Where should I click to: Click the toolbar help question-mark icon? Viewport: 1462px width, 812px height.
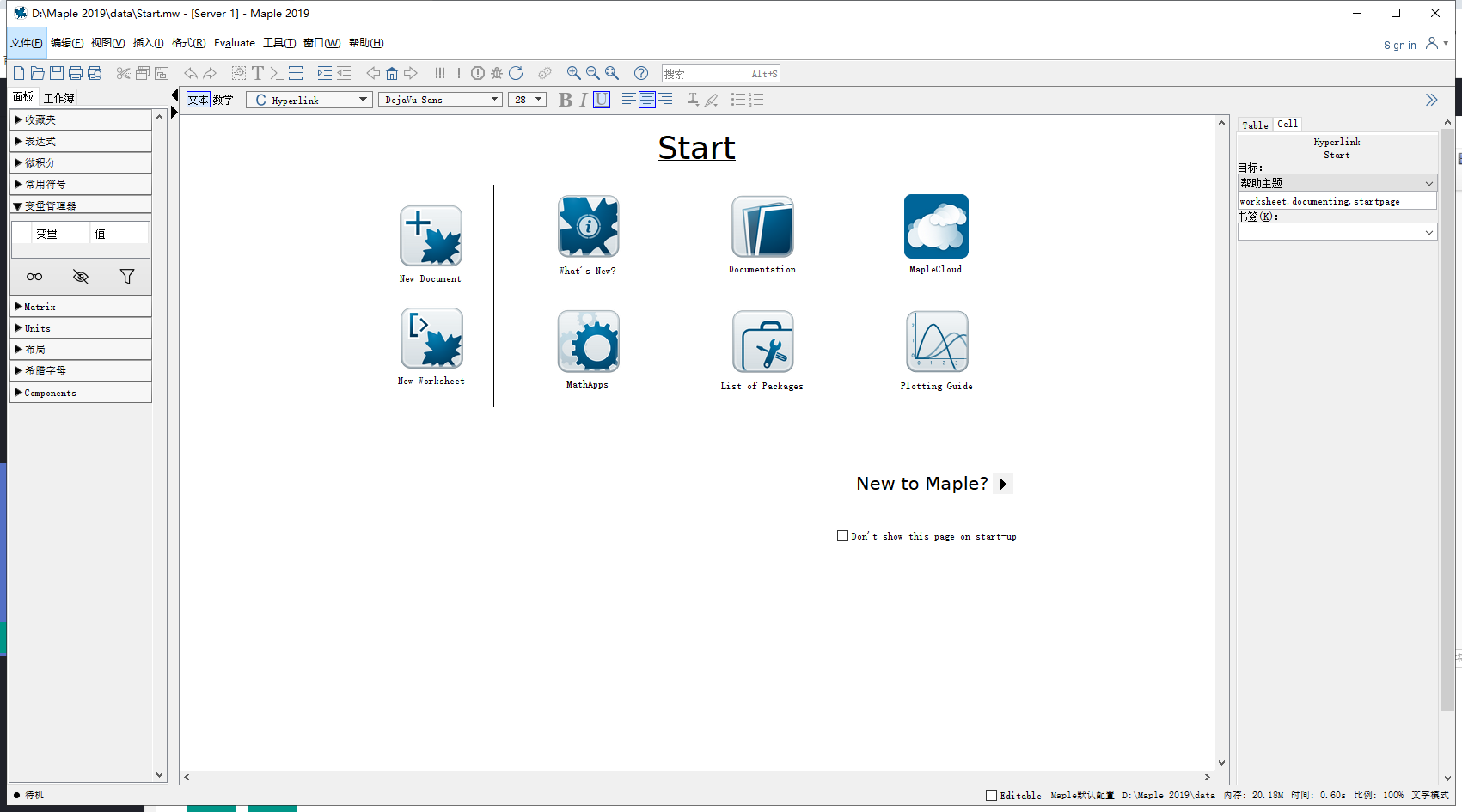click(x=641, y=74)
